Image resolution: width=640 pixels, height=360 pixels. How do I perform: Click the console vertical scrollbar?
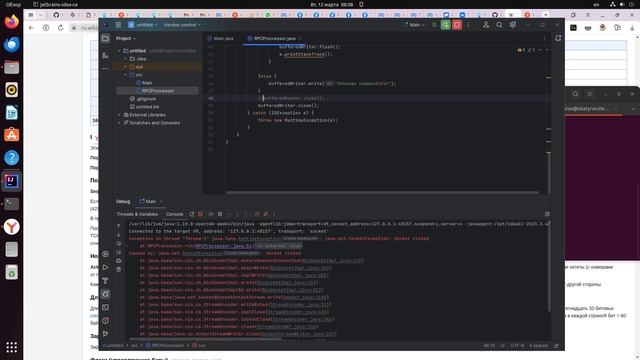pyautogui.click(x=549, y=266)
